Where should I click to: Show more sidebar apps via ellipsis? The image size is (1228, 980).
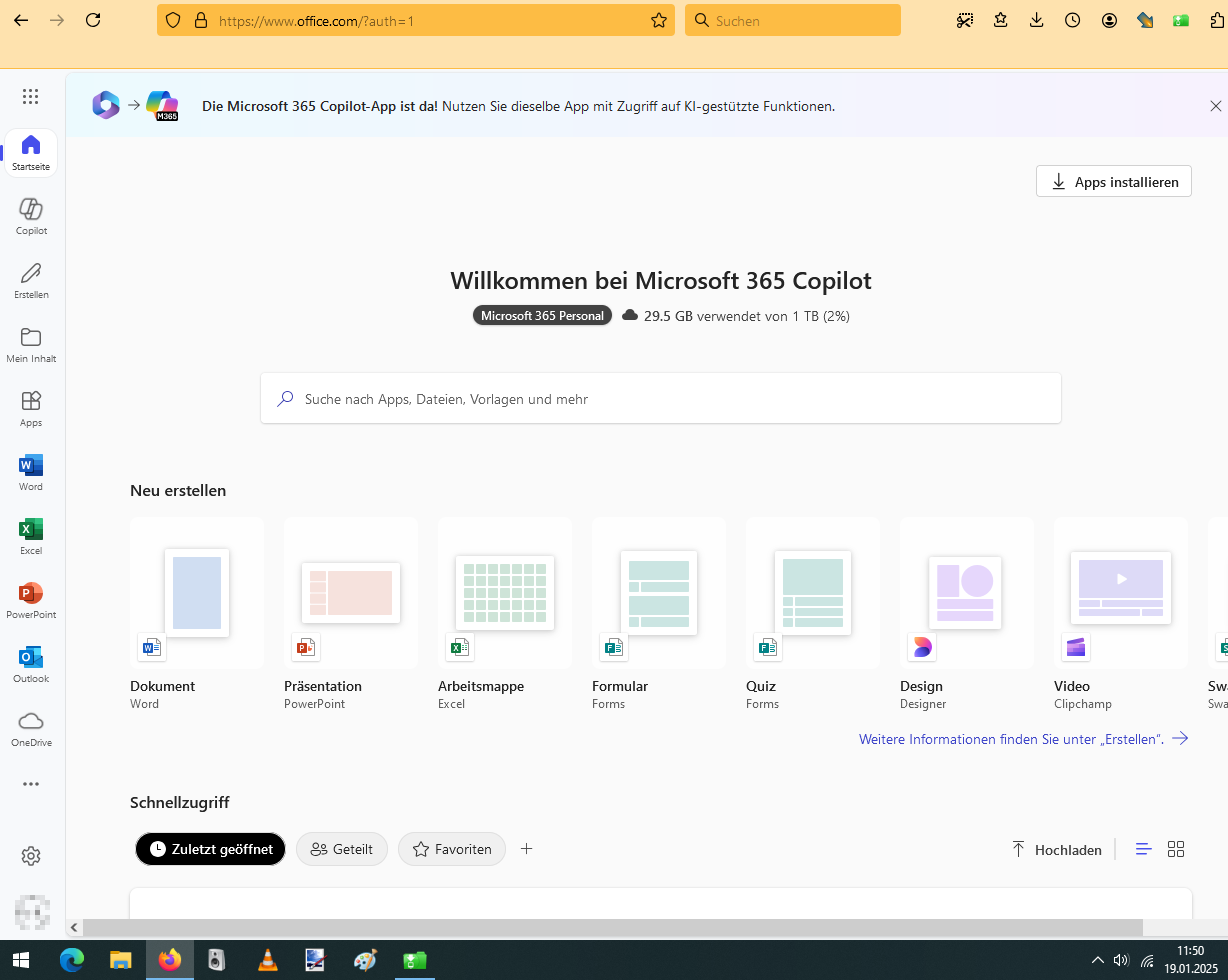31,785
